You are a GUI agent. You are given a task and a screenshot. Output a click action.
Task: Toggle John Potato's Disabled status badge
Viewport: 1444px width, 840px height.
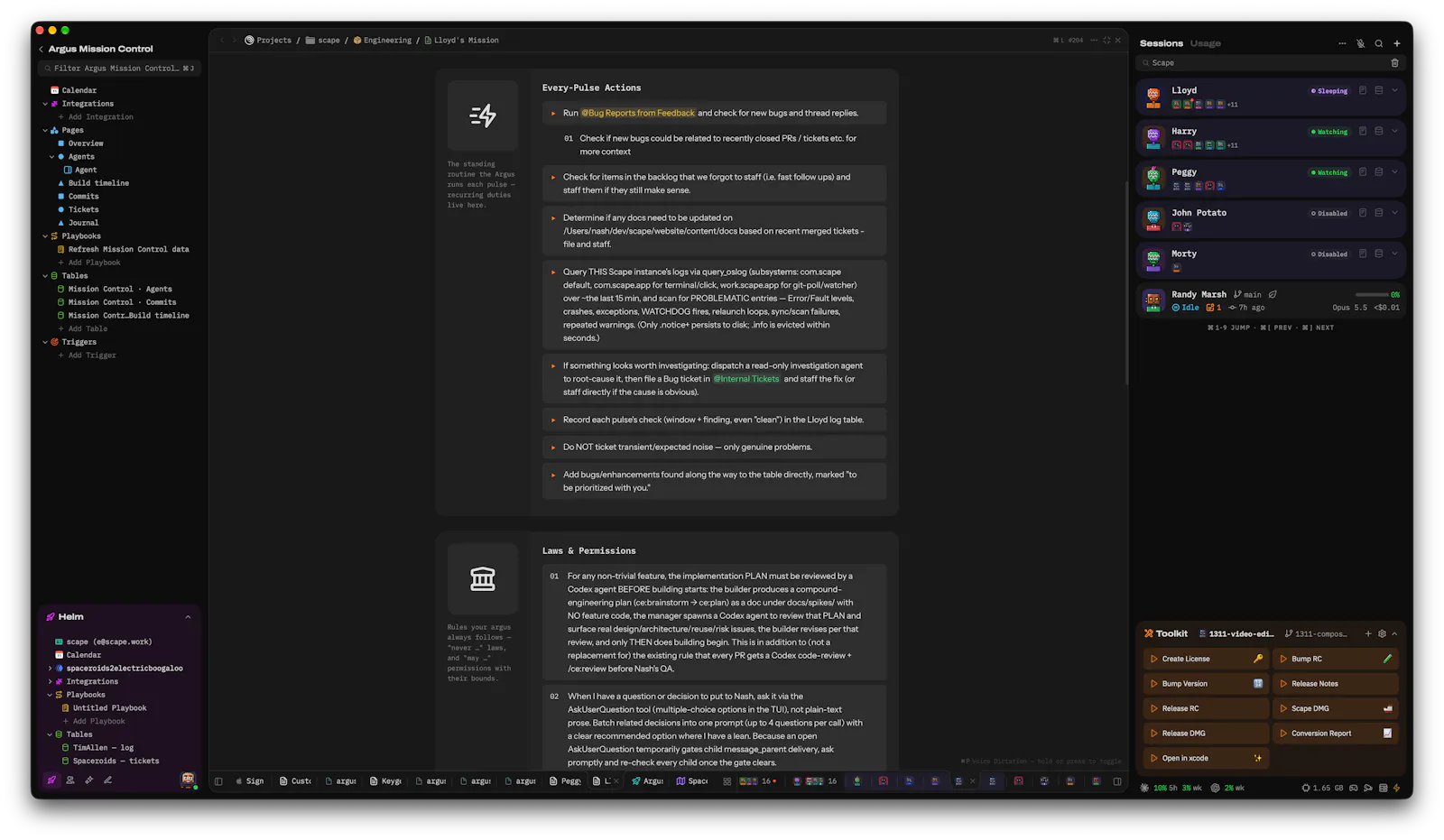(x=1329, y=214)
